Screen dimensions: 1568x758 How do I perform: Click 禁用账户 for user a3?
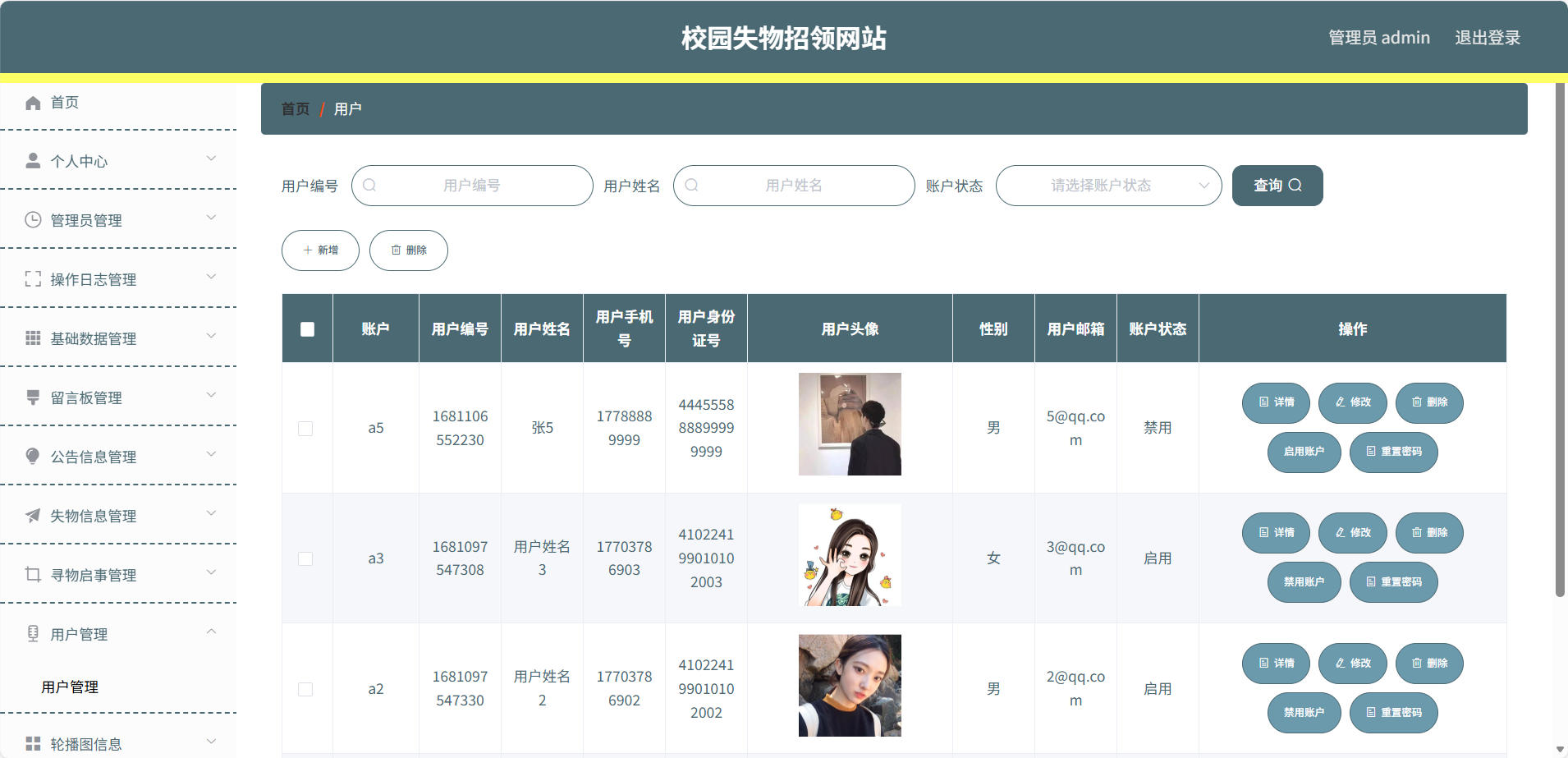tap(1304, 582)
